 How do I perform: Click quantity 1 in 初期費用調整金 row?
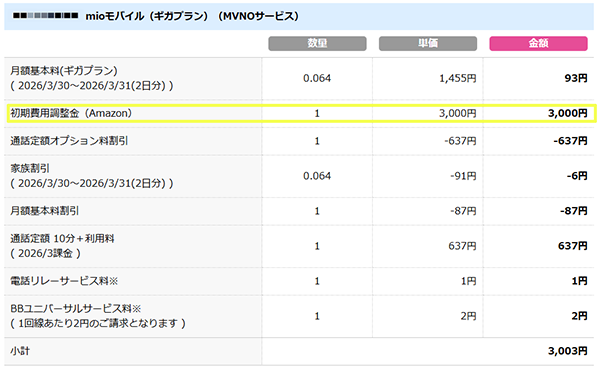coord(317,113)
